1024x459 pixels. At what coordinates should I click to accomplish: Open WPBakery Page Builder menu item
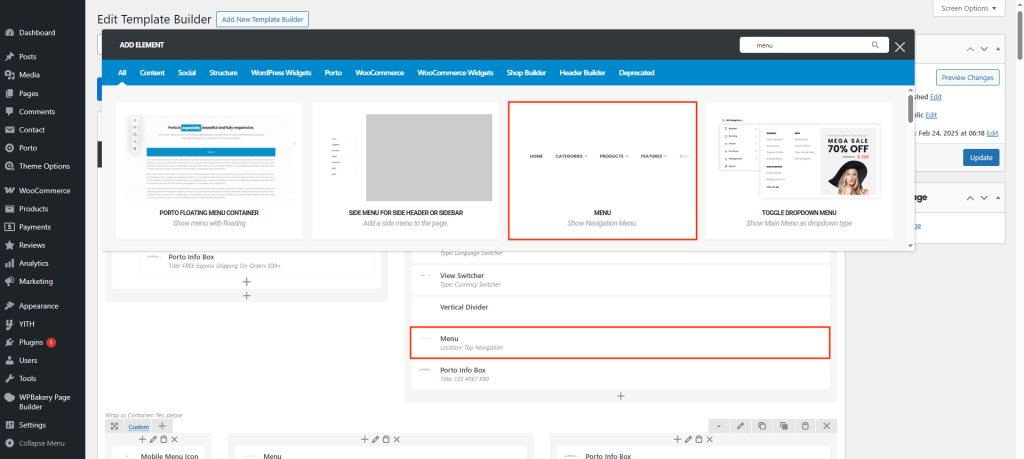(x=44, y=402)
